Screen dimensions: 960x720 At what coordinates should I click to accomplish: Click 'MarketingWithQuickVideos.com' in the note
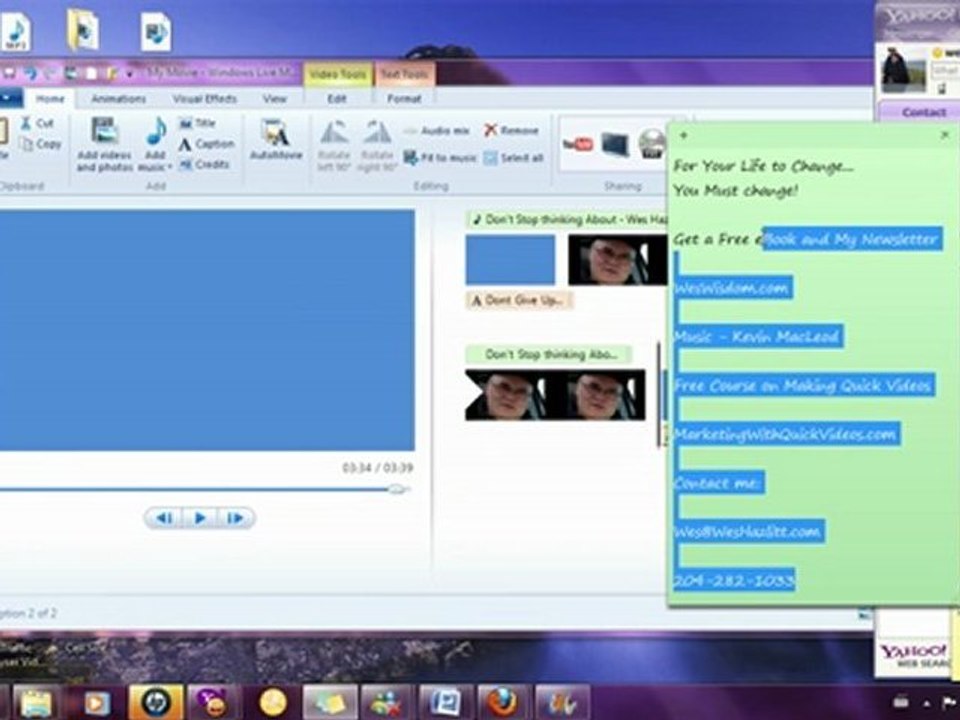[x=786, y=434]
